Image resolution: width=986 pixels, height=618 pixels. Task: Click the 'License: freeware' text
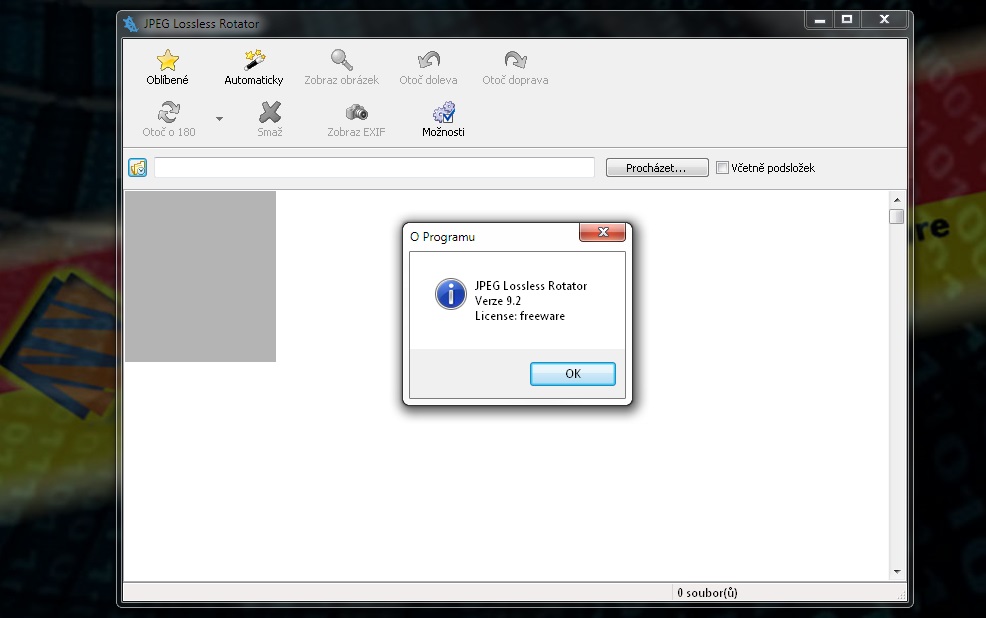[x=519, y=316]
